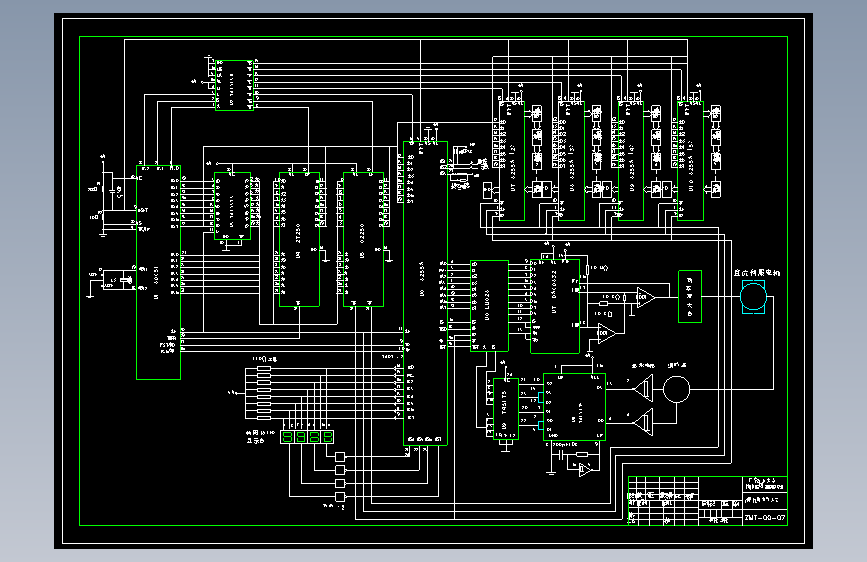
Task: Select the U7 8253A timer chip
Action: coord(512,161)
